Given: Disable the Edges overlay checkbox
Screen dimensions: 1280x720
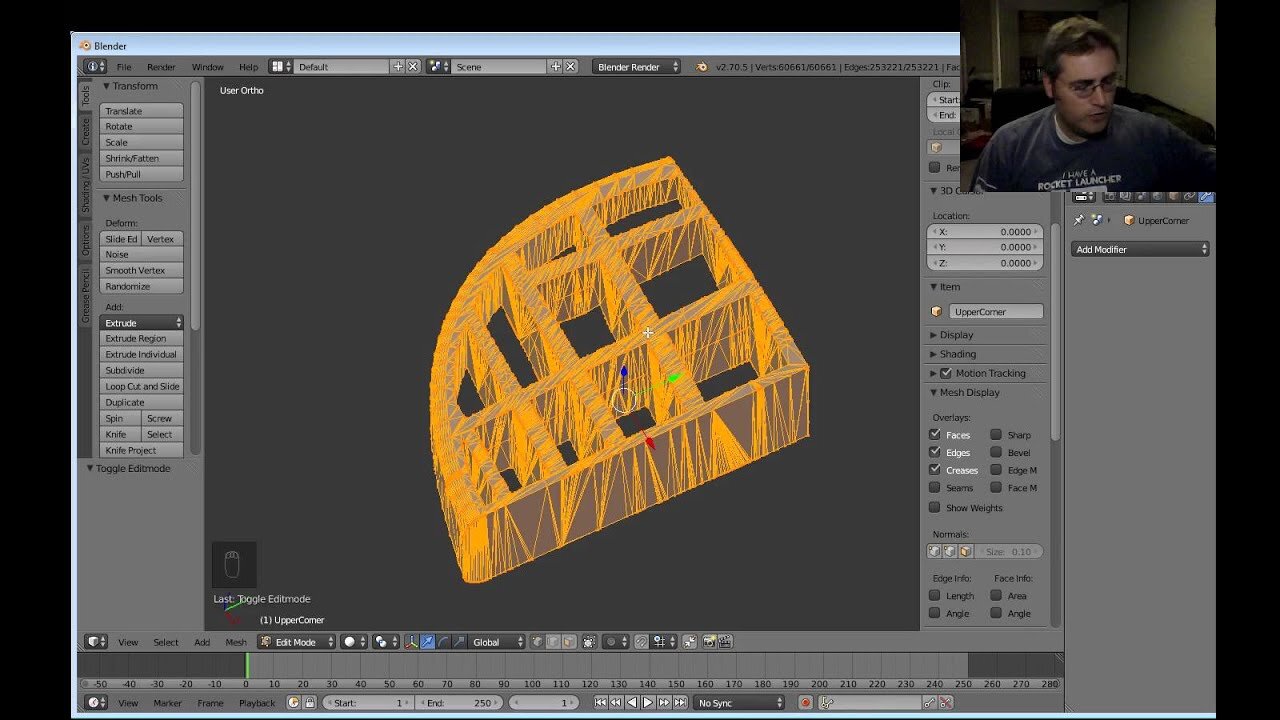Looking at the screenshot, I should pyautogui.click(x=935, y=452).
